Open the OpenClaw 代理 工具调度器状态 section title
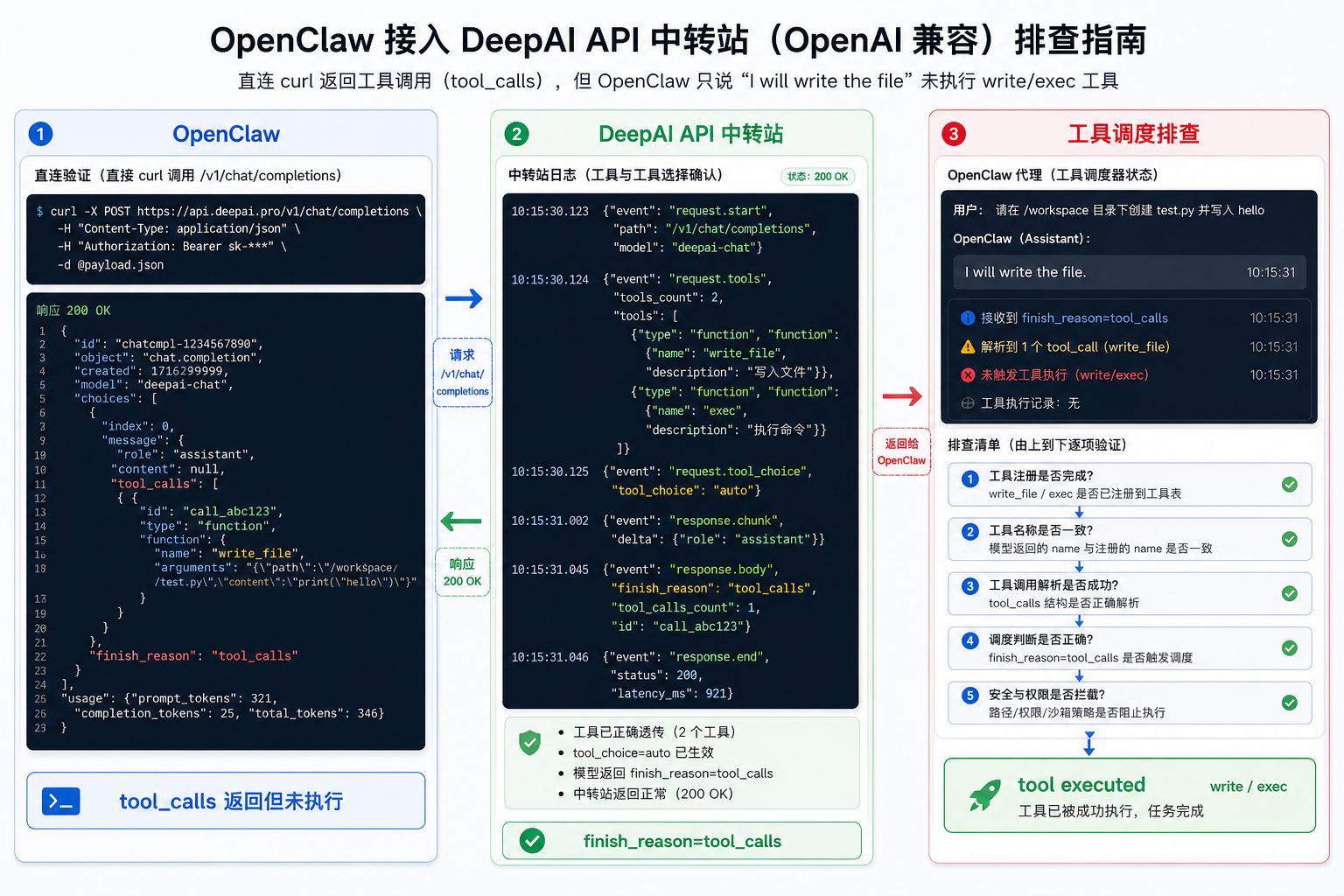The width and height of the screenshot is (1344, 896). [1053, 175]
